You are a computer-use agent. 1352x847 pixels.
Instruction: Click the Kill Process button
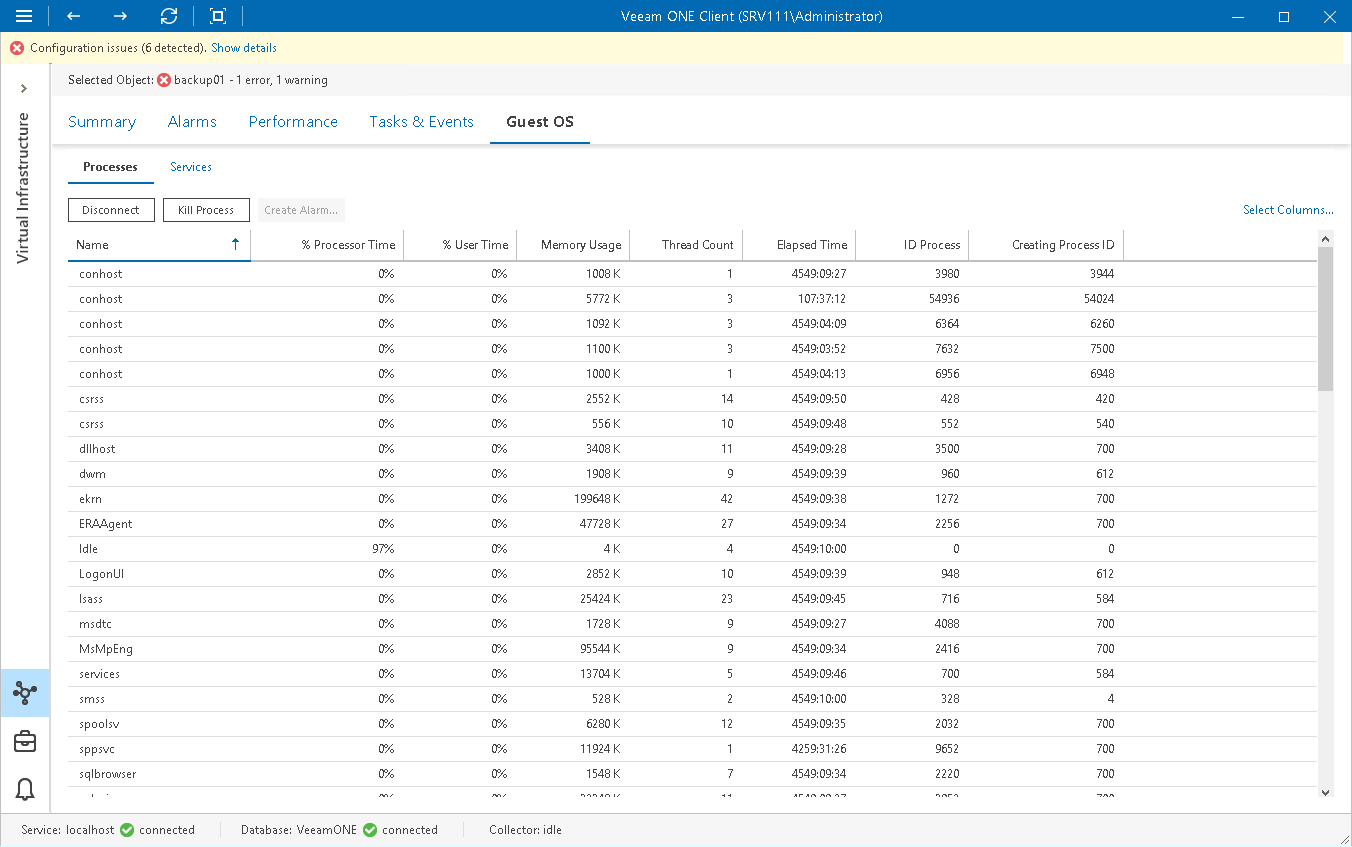(206, 210)
